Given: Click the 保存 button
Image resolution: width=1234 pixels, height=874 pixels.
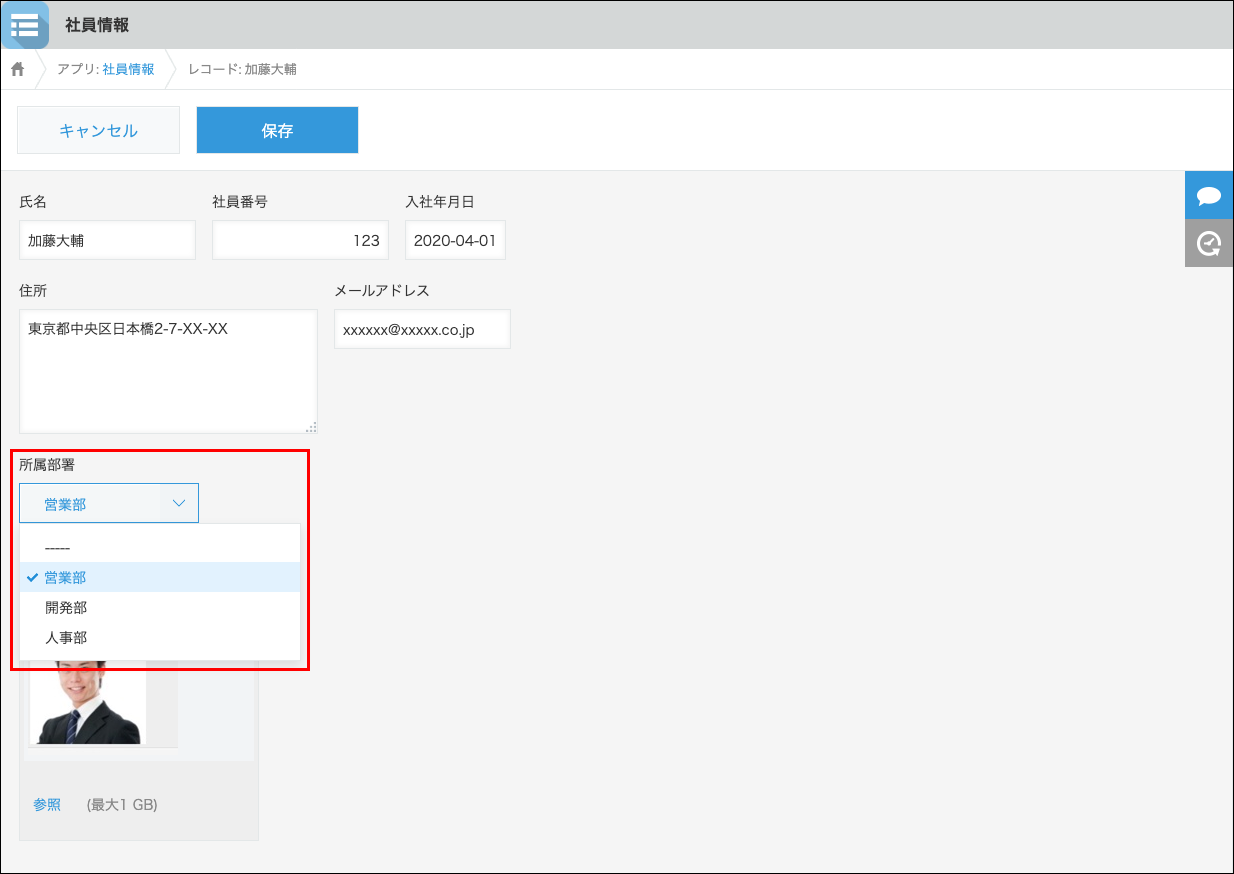Looking at the screenshot, I should 277,130.
